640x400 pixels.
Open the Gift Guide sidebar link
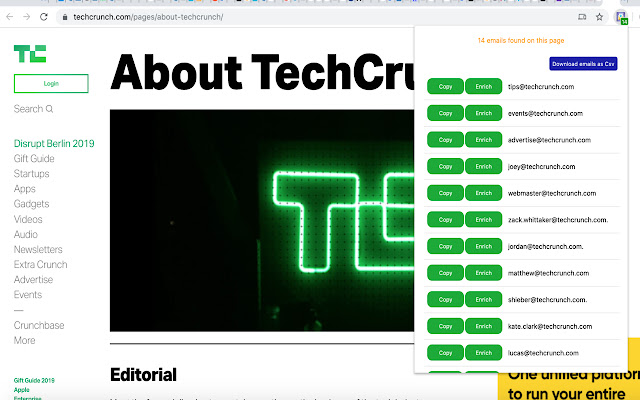[x=34, y=159]
